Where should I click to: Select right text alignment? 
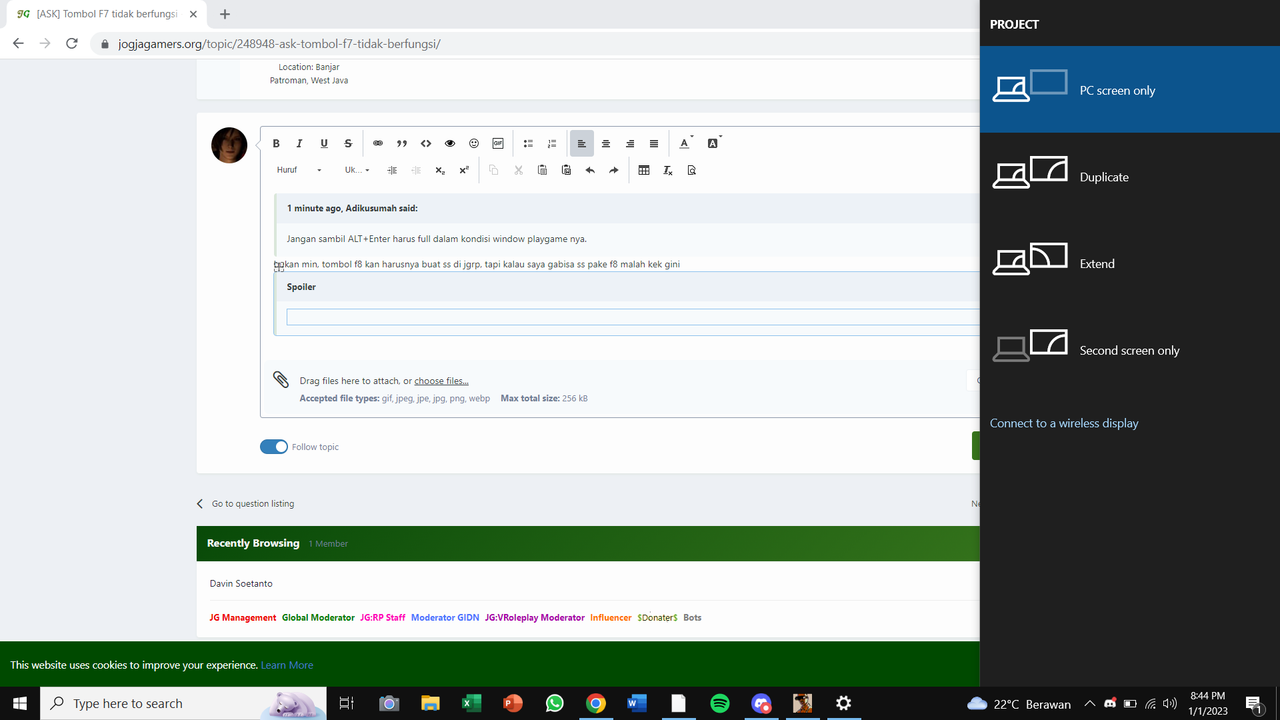click(x=630, y=144)
